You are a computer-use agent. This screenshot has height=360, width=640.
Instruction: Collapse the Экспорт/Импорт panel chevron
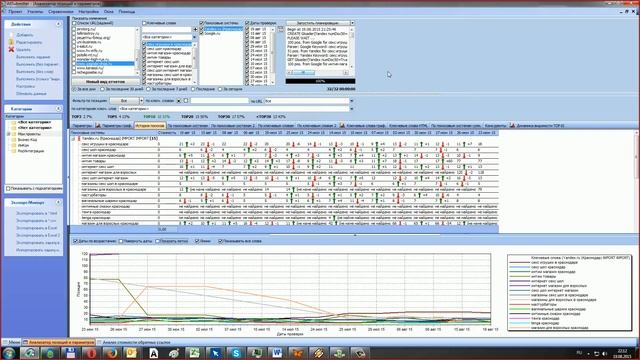[58, 202]
